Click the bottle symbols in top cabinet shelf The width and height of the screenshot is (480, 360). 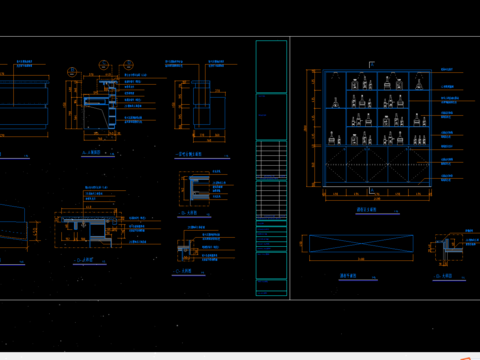point(377,82)
